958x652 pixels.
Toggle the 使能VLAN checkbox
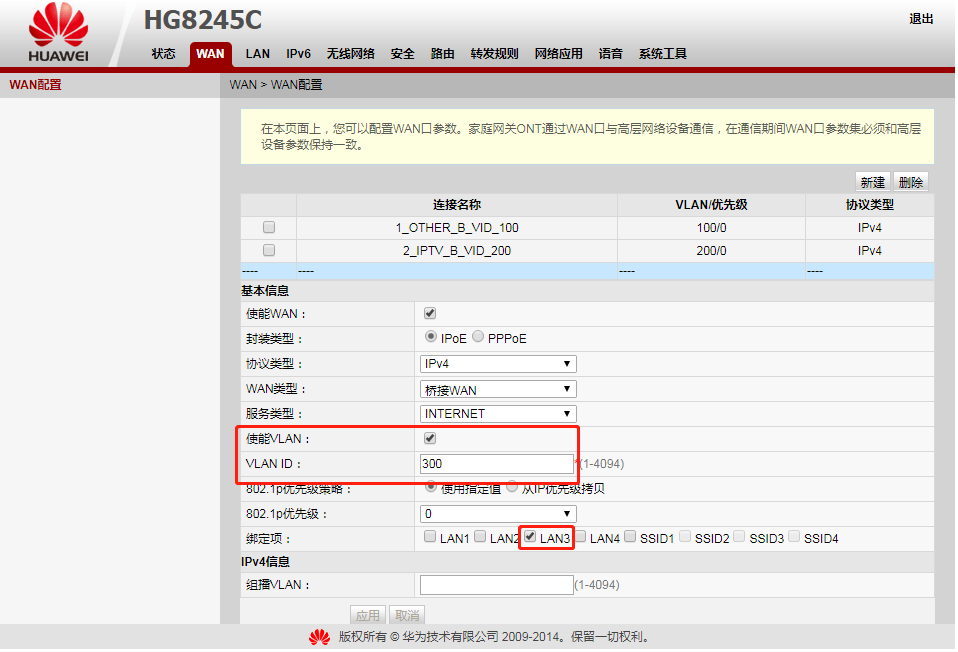[x=430, y=438]
